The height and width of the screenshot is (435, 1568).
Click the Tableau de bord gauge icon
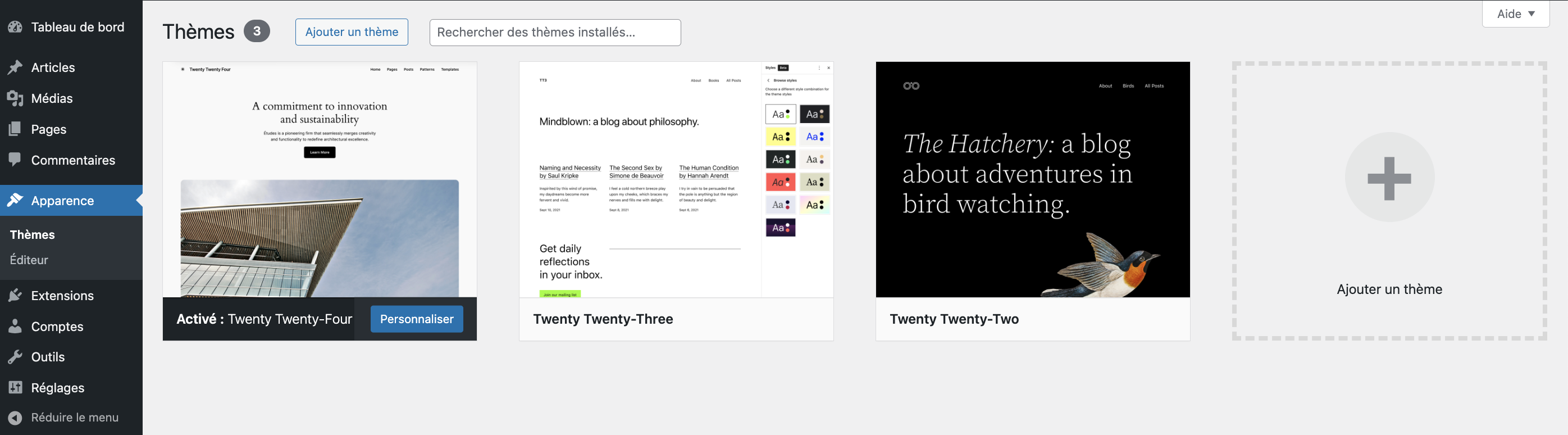(x=15, y=27)
